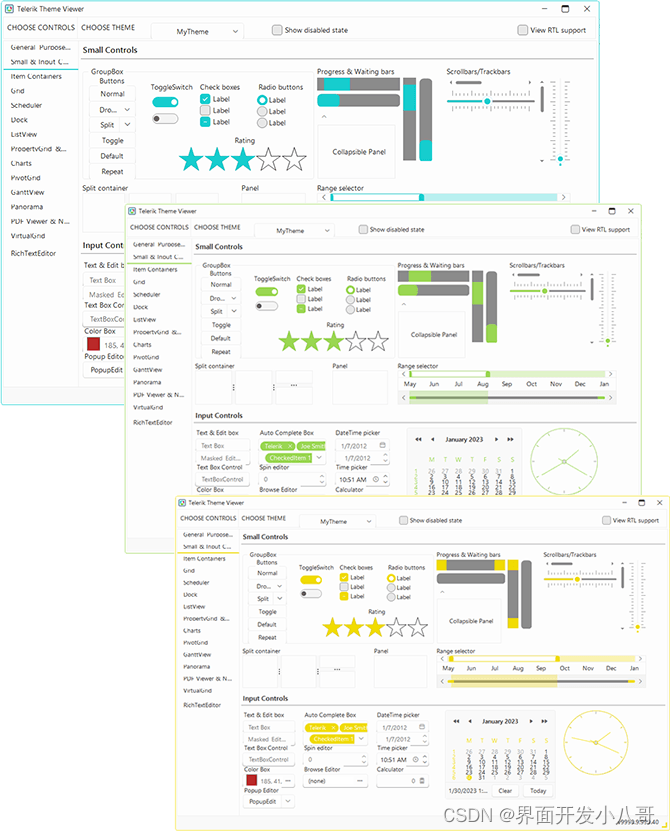The image size is (670, 835).
Task: Click next-year double arrow in yellow window calendar
Action: click(x=544, y=721)
